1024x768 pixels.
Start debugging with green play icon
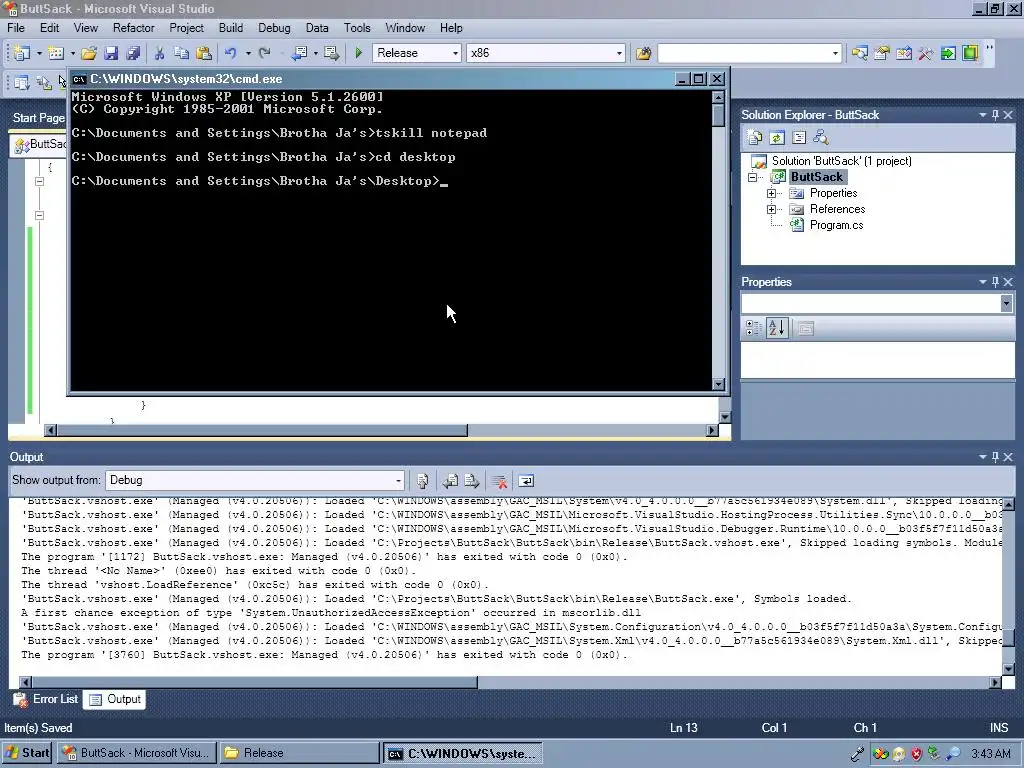click(x=358, y=53)
